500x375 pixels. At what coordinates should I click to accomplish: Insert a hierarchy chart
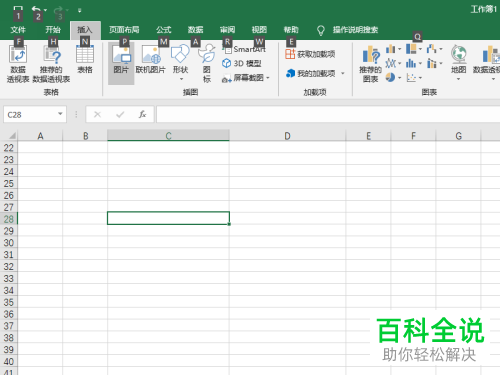(414, 49)
